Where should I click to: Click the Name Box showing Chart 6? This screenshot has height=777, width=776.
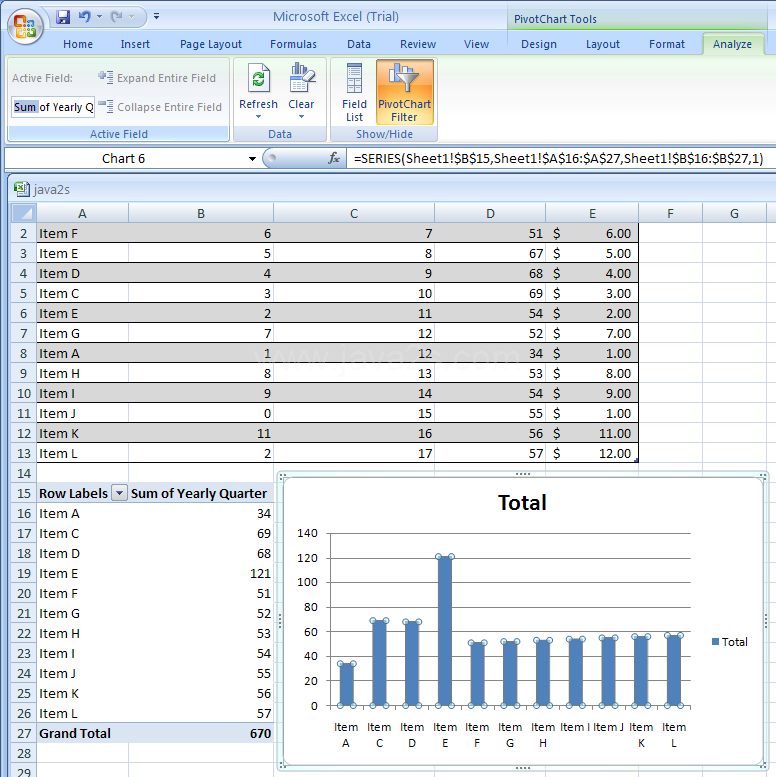(124, 159)
